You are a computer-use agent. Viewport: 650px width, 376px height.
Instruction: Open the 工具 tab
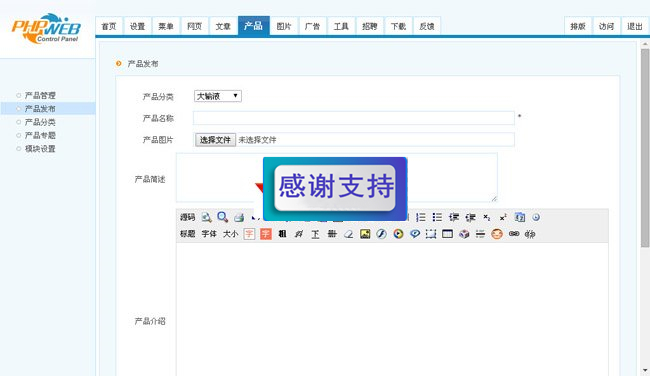tap(341, 27)
